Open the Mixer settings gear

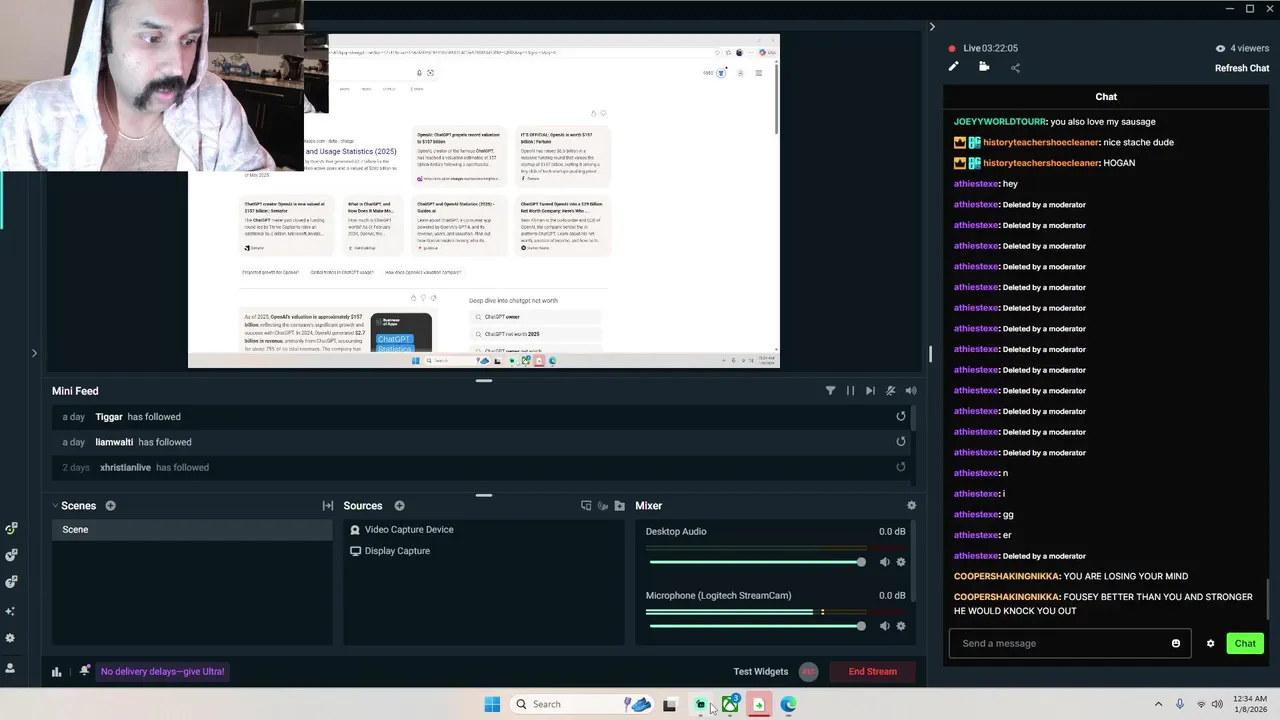(x=911, y=506)
